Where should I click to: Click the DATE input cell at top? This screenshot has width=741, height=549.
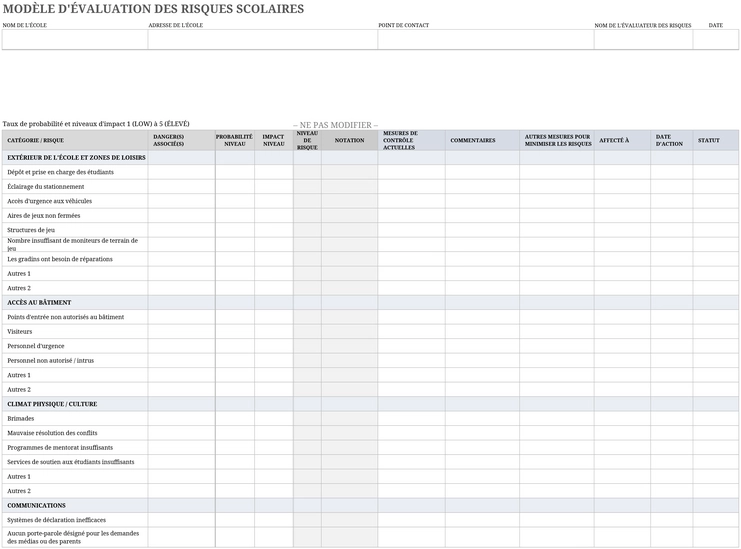pos(715,40)
